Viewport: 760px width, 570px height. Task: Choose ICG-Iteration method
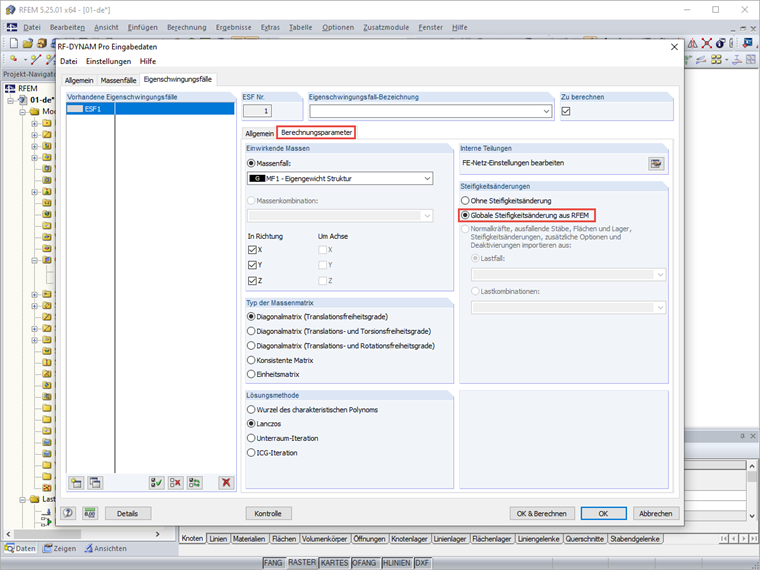pos(251,453)
